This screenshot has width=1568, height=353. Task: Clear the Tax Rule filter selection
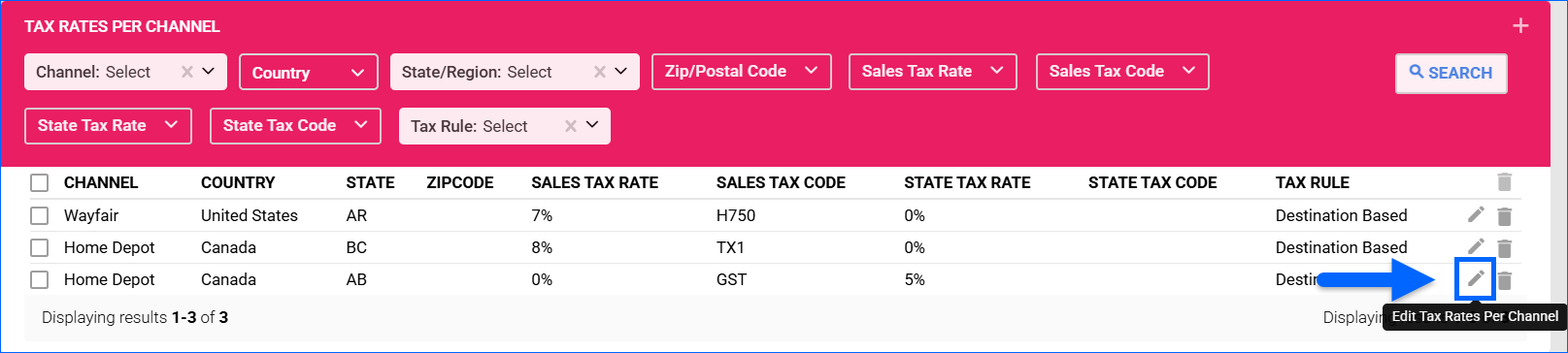tap(571, 126)
